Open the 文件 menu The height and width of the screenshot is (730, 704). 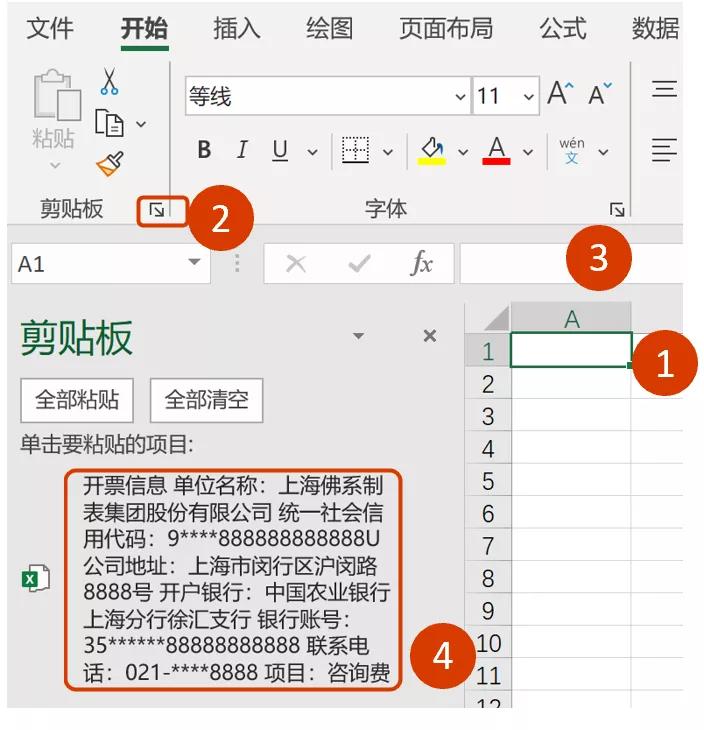[50, 28]
